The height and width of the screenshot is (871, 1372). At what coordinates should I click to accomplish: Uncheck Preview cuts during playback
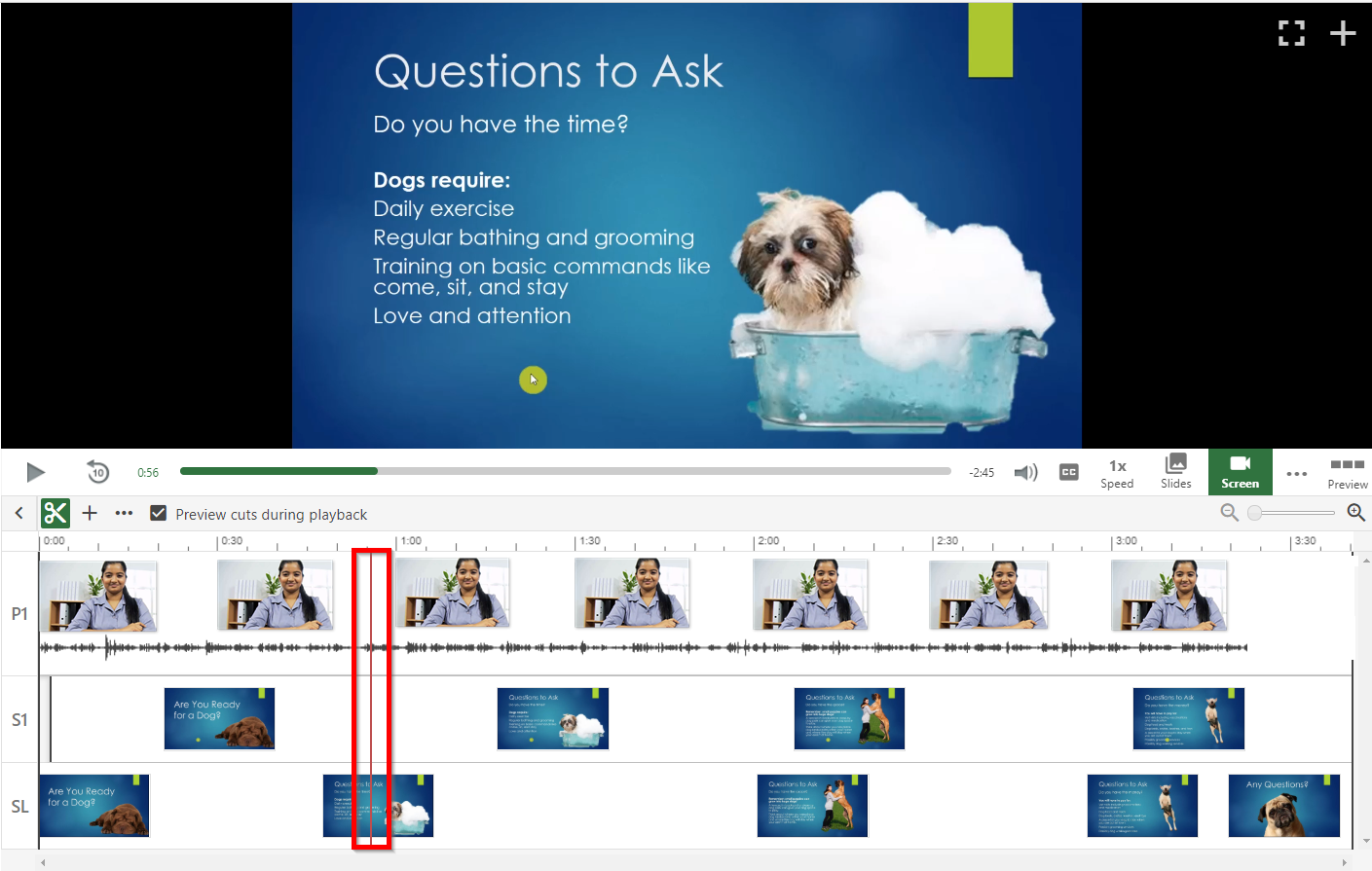pyautogui.click(x=158, y=513)
